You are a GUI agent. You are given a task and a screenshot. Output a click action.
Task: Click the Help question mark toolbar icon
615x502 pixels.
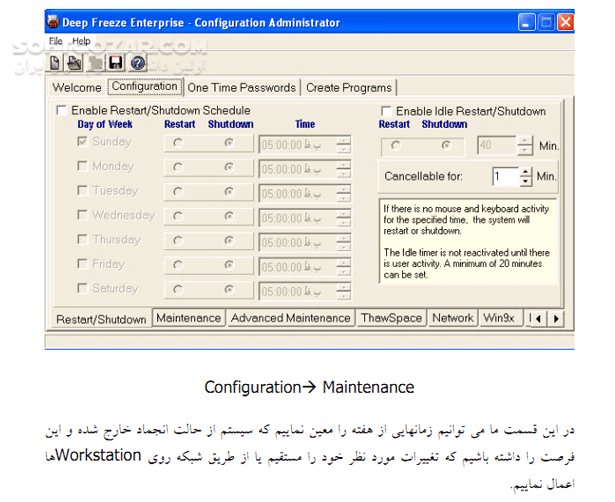[138, 63]
